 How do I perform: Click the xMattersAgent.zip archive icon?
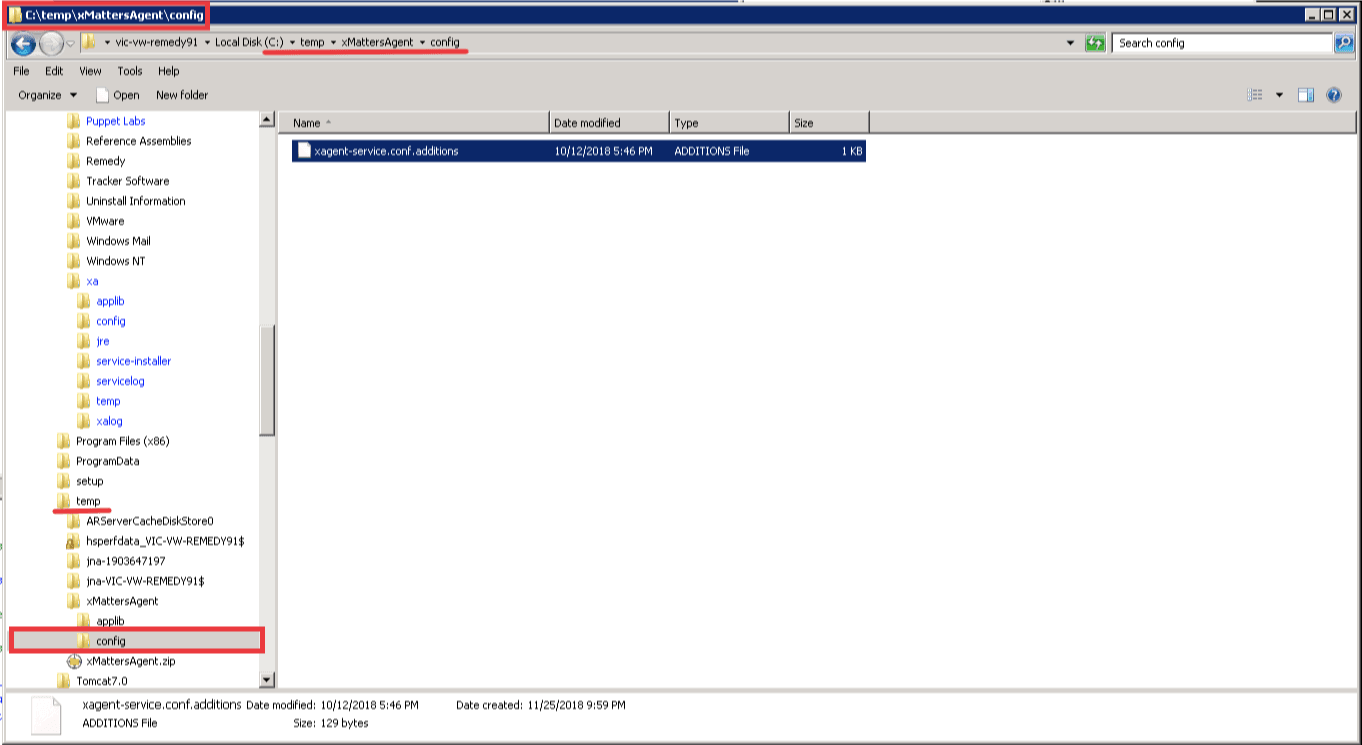click(x=74, y=661)
